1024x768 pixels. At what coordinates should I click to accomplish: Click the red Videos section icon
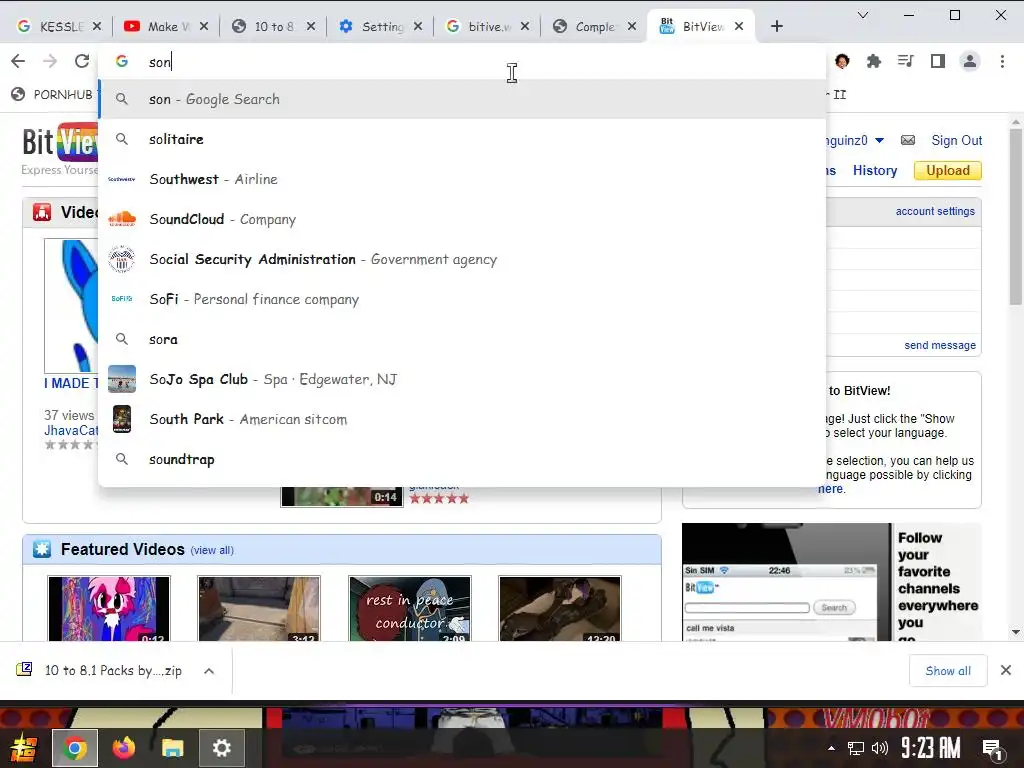click(42, 212)
